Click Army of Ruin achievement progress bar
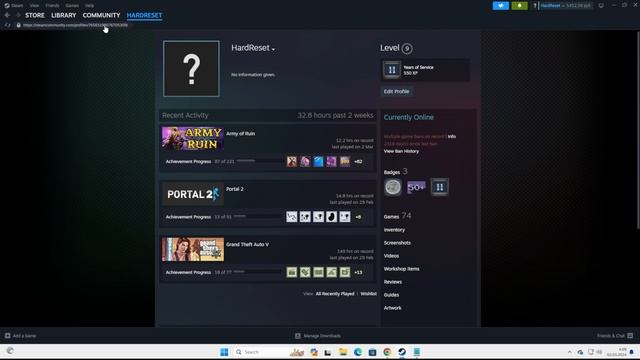 (259, 161)
